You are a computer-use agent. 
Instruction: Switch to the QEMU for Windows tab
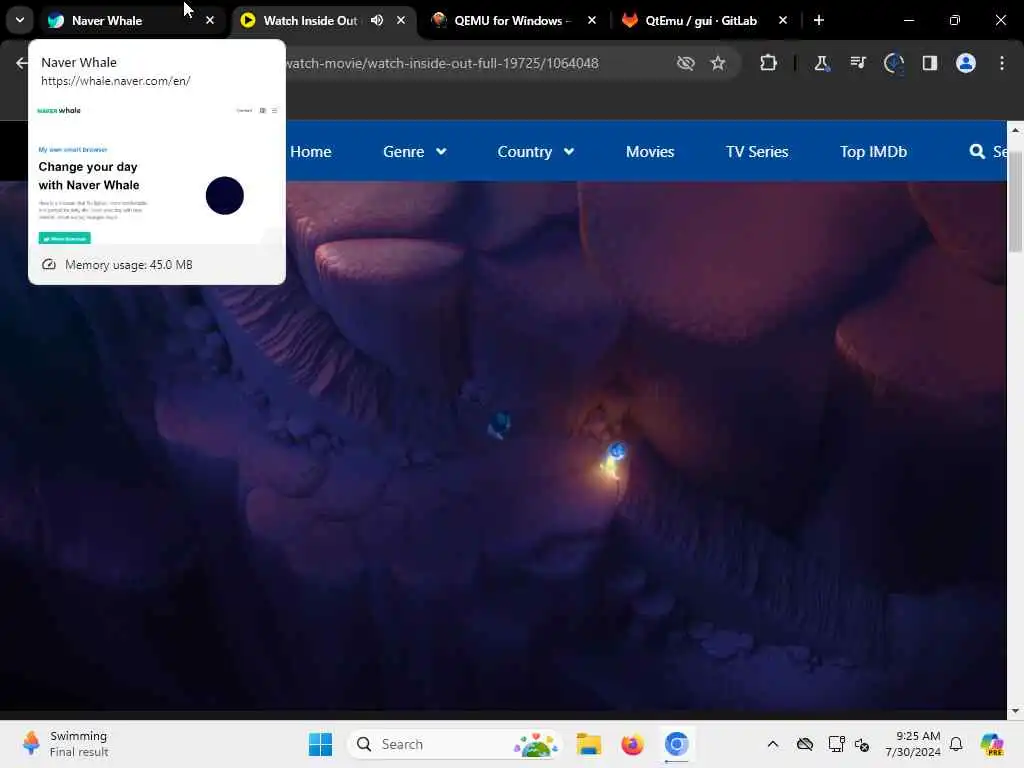[513, 20]
